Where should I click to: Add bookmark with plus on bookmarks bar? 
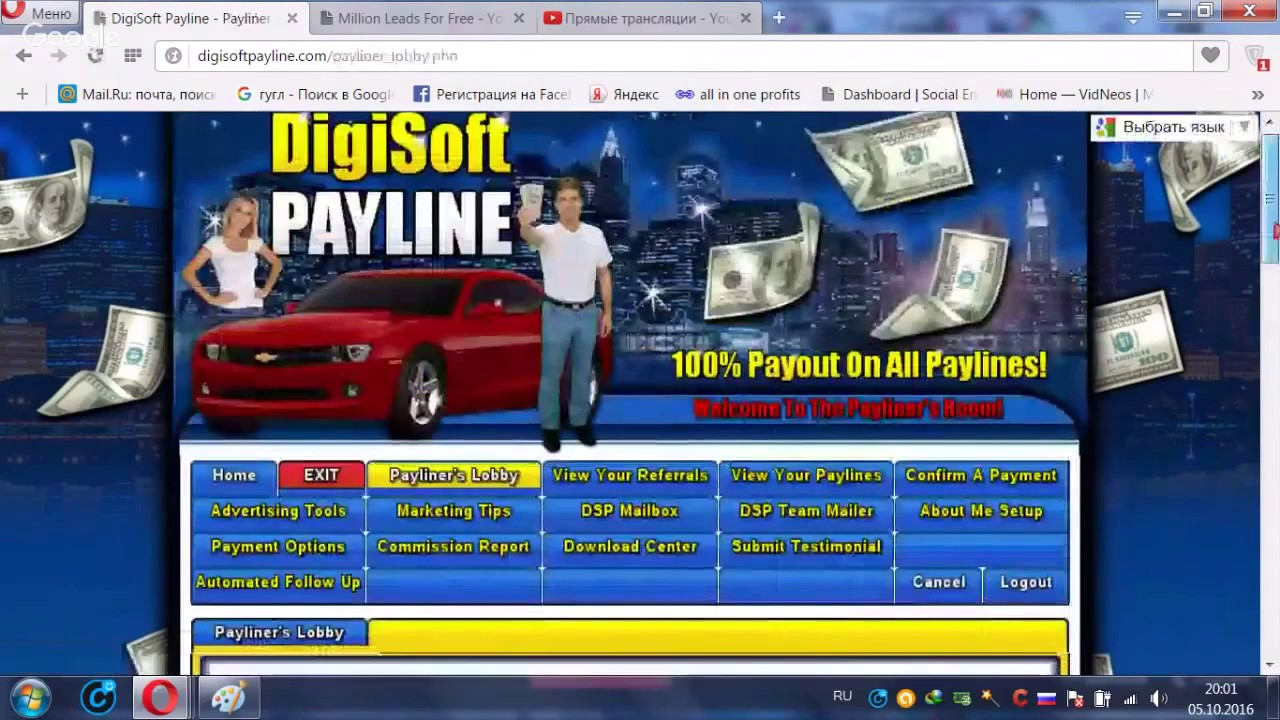click(x=22, y=94)
